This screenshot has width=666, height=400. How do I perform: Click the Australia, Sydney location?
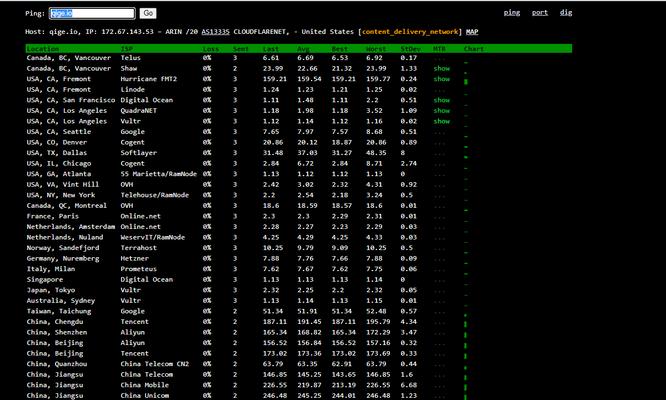click(61, 301)
